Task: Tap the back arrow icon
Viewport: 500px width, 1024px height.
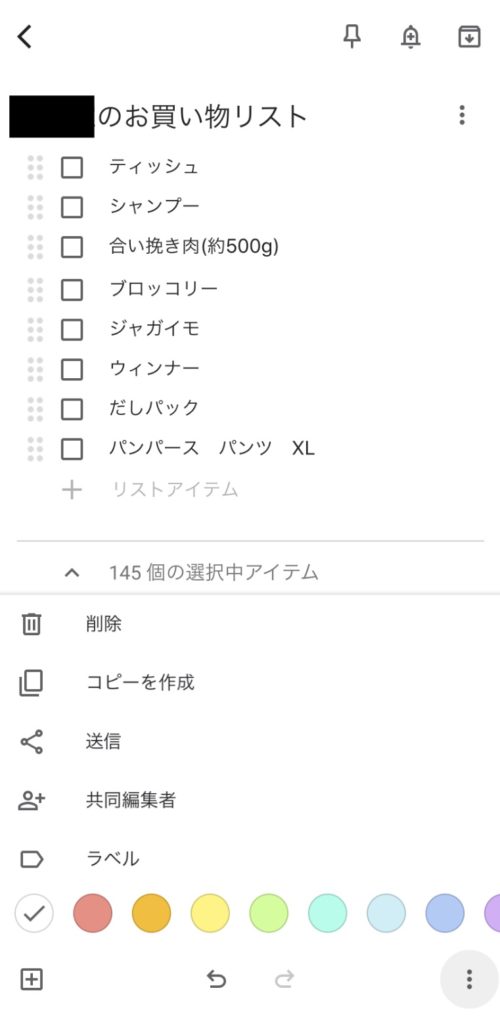Action: pos(25,37)
